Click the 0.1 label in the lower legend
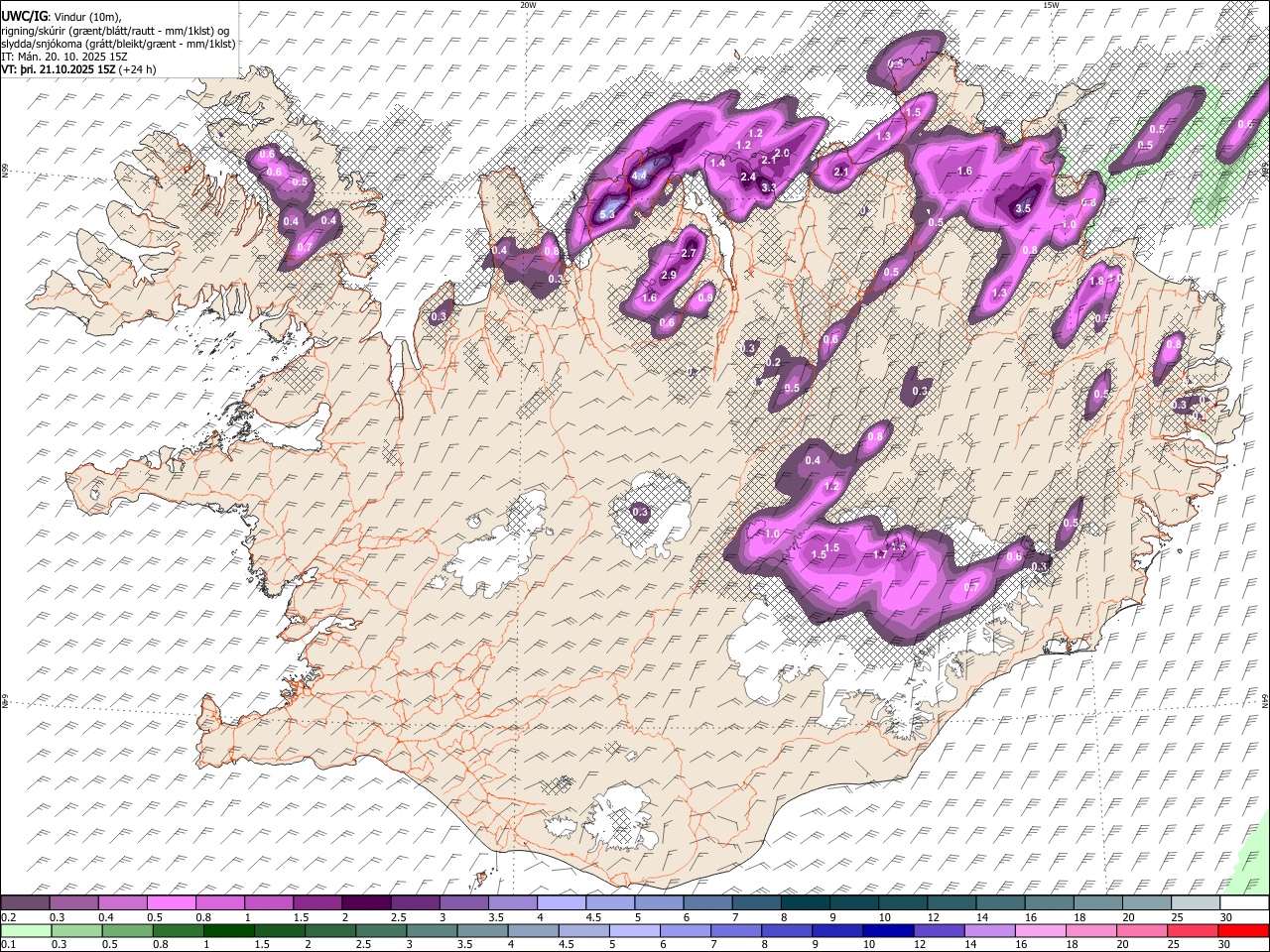Viewport: 1270px width, 952px height. pos(8,944)
